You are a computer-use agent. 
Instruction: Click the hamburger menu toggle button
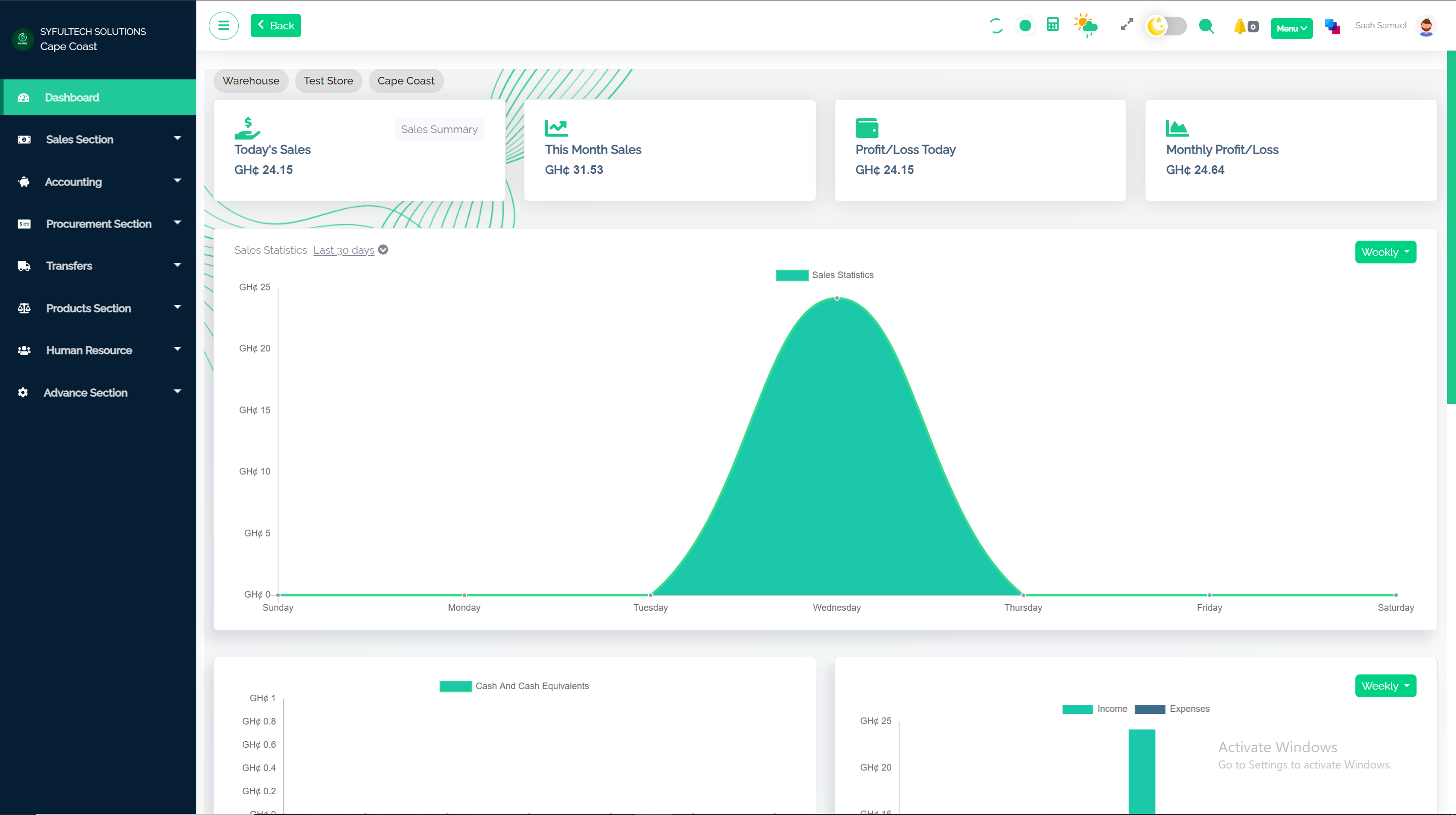point(223,25)
